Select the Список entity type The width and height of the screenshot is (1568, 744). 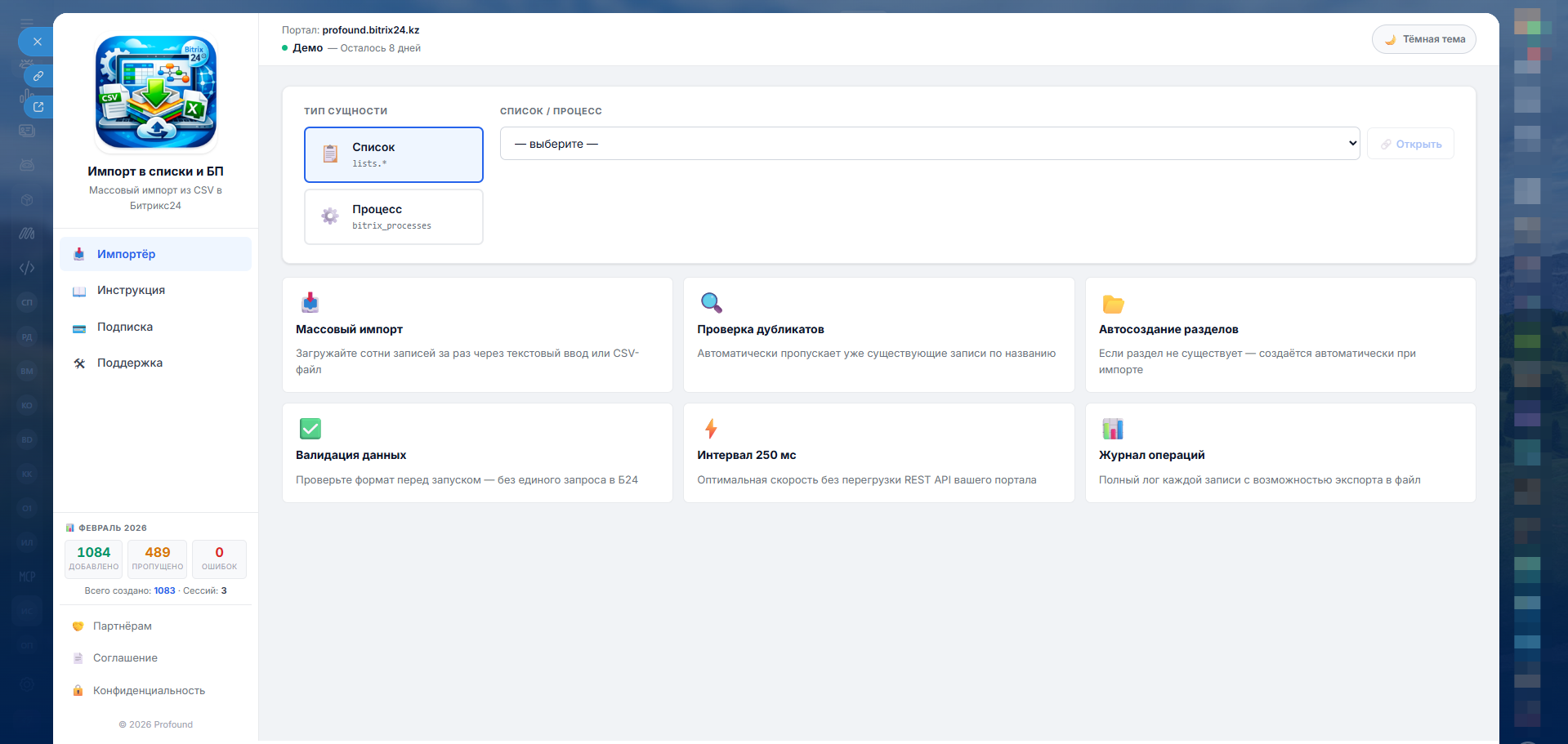pos(393,154)
